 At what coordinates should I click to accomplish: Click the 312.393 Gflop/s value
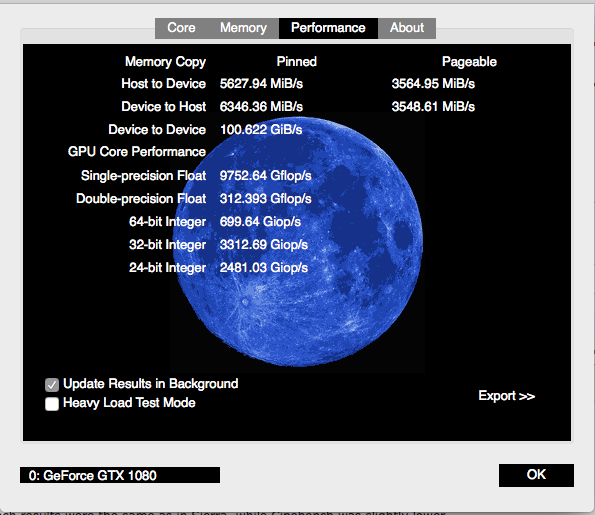pos(266,198)
